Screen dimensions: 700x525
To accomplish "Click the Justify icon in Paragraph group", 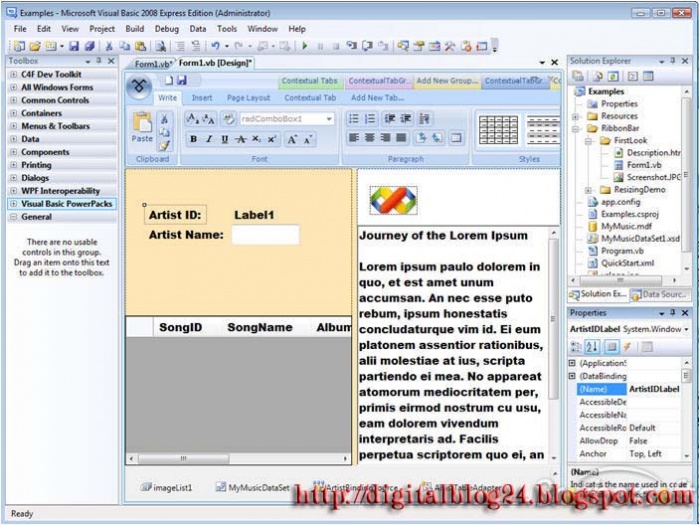I will pos(402,138).
